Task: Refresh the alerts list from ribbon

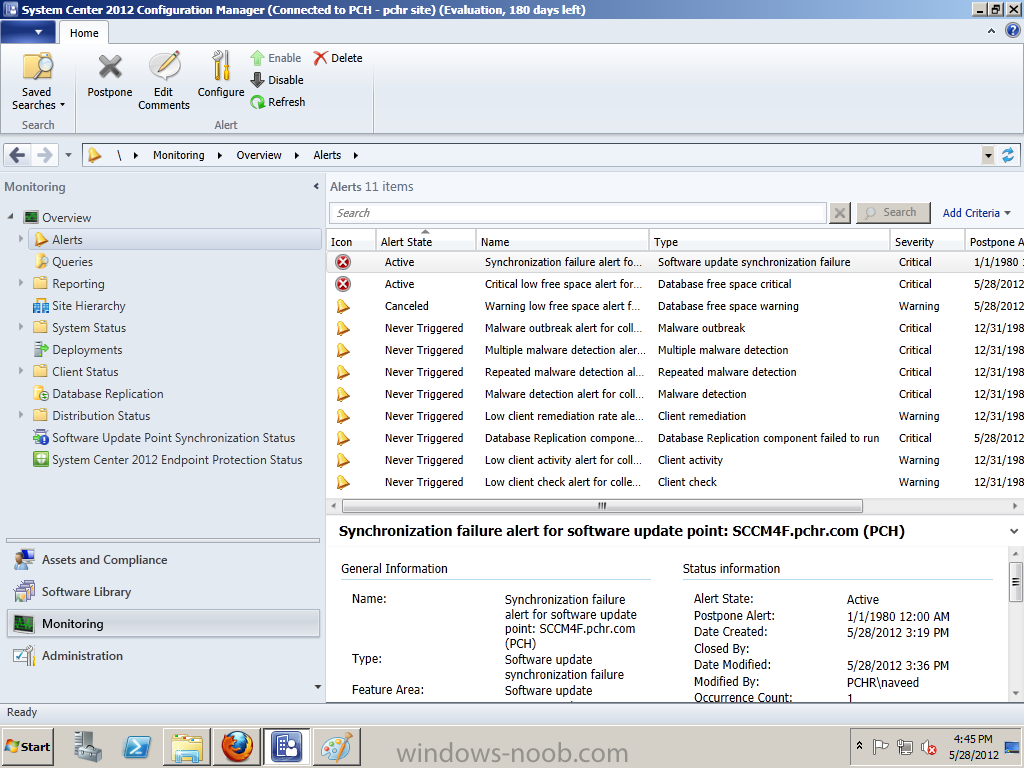Action: point(278,102)
